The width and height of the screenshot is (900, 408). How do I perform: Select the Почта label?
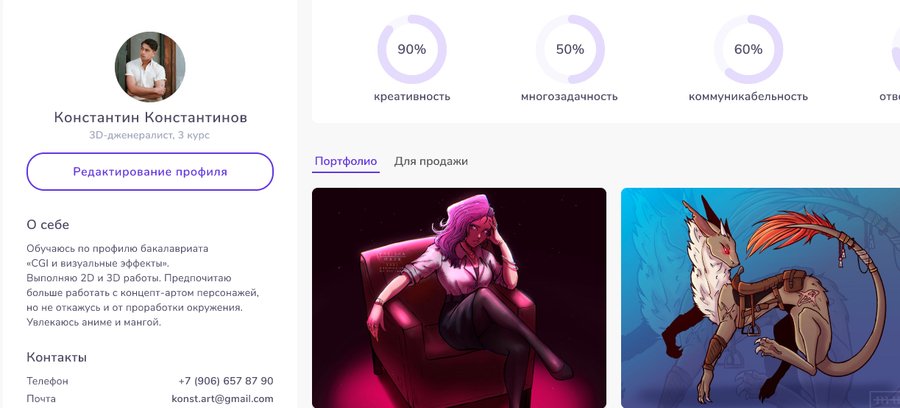point(41,399)
